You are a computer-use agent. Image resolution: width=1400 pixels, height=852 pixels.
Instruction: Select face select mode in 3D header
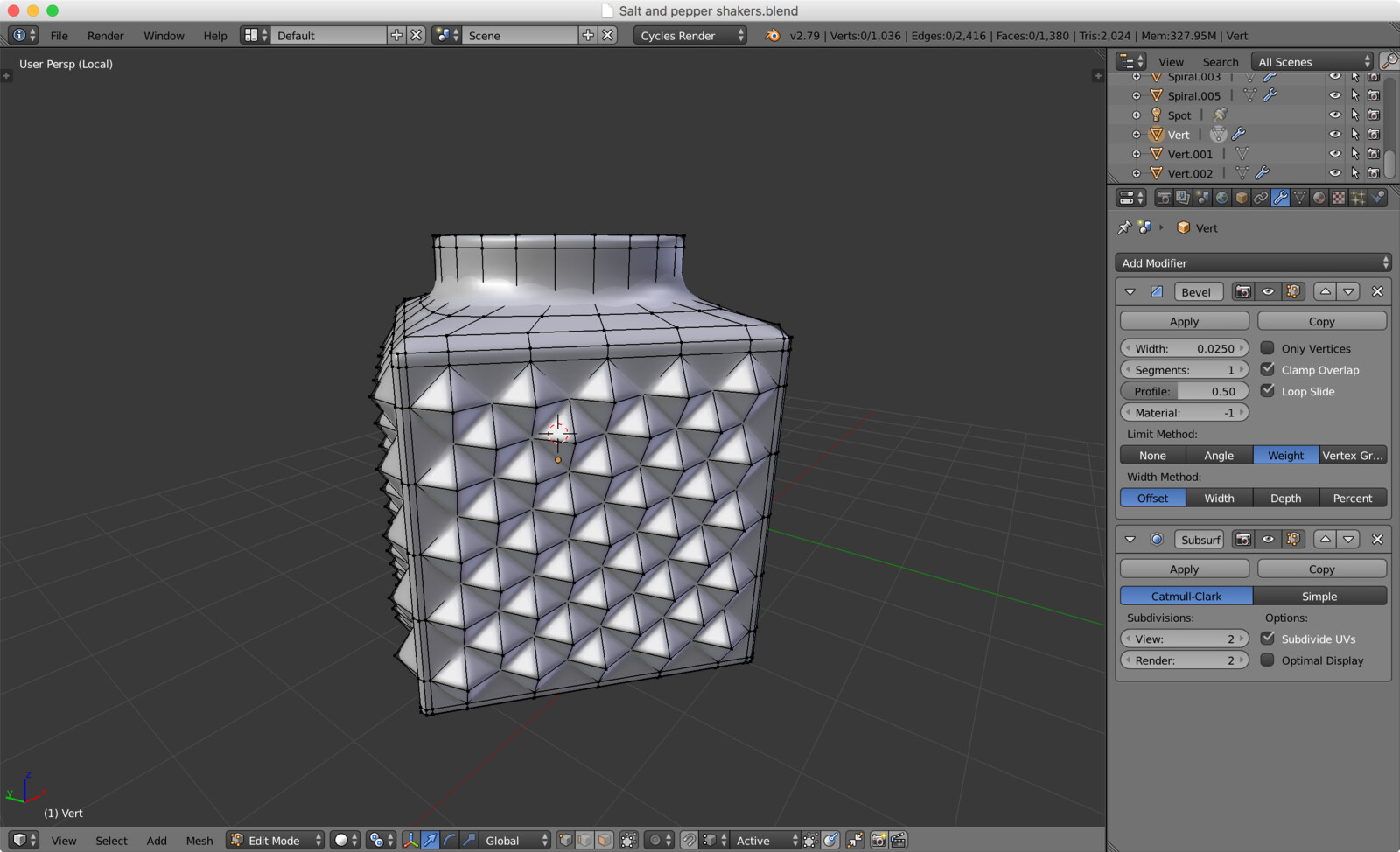(604, 840)
